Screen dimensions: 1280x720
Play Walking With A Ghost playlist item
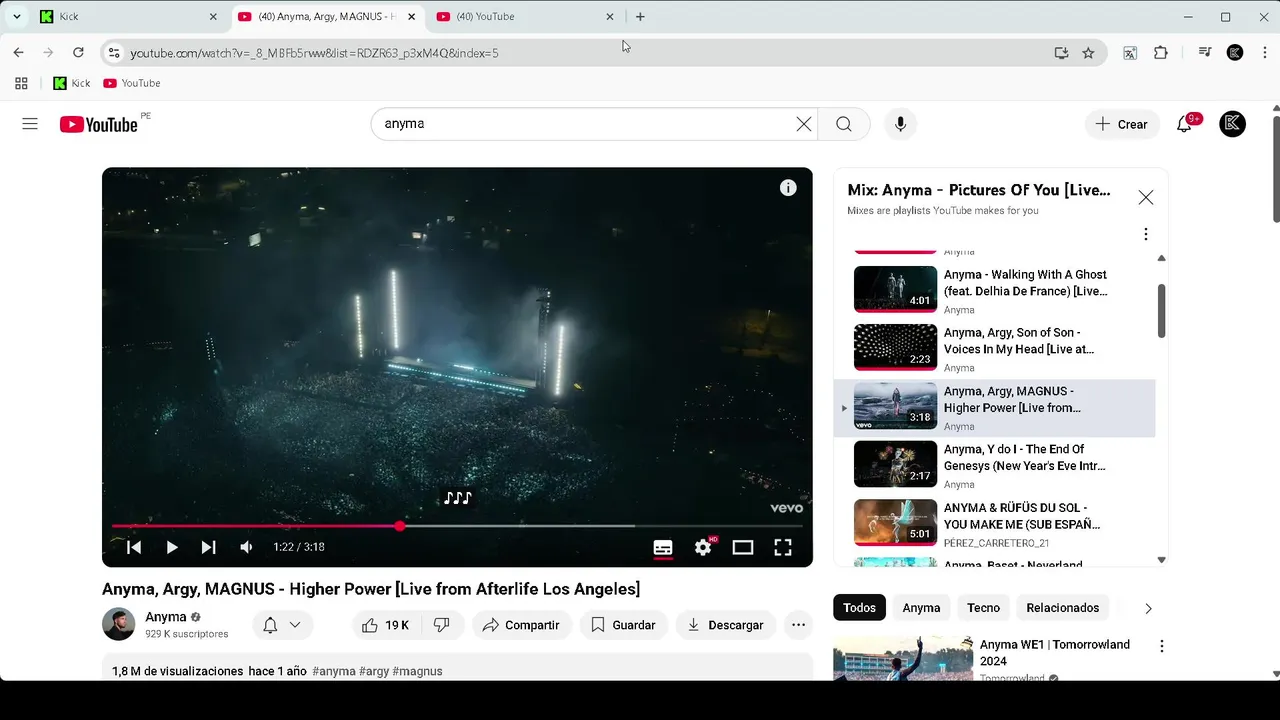coord(994,291)
